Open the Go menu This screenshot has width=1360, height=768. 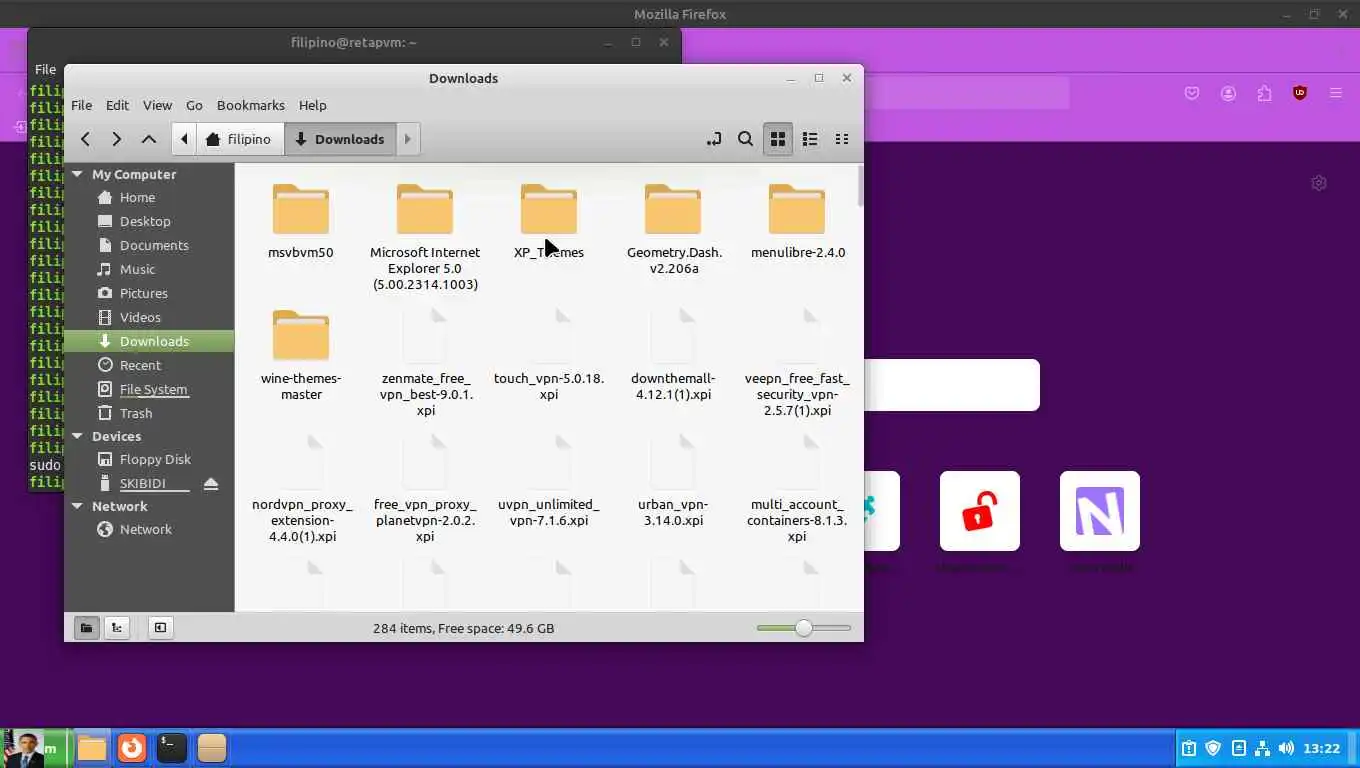pyautogui.click(x=194, y=105)
